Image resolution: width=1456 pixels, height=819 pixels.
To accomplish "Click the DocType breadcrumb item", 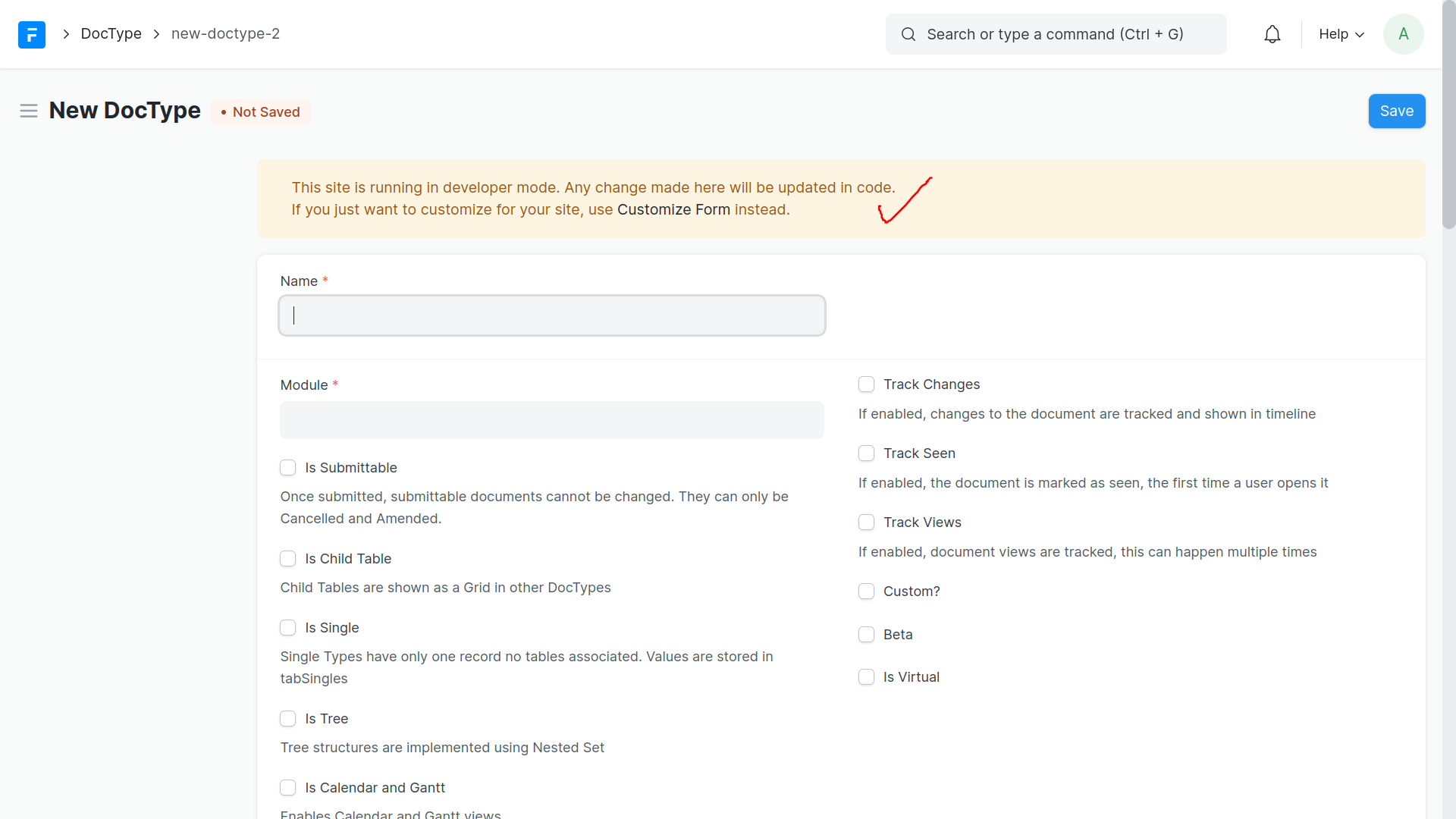I will [x=111, y=34].
